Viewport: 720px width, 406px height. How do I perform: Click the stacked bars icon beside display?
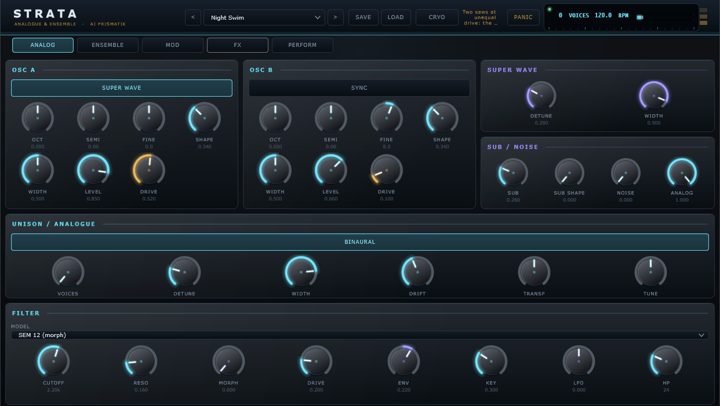point(704,17)
